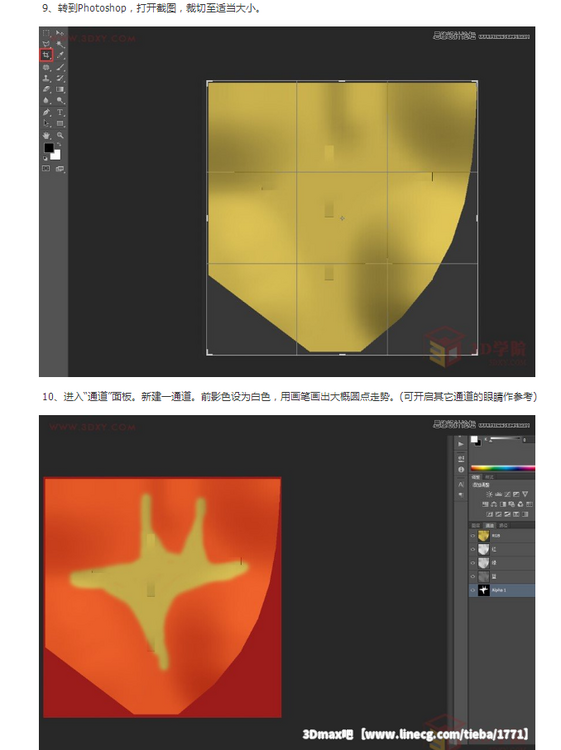Choose the Hand tool

(46, 135)
